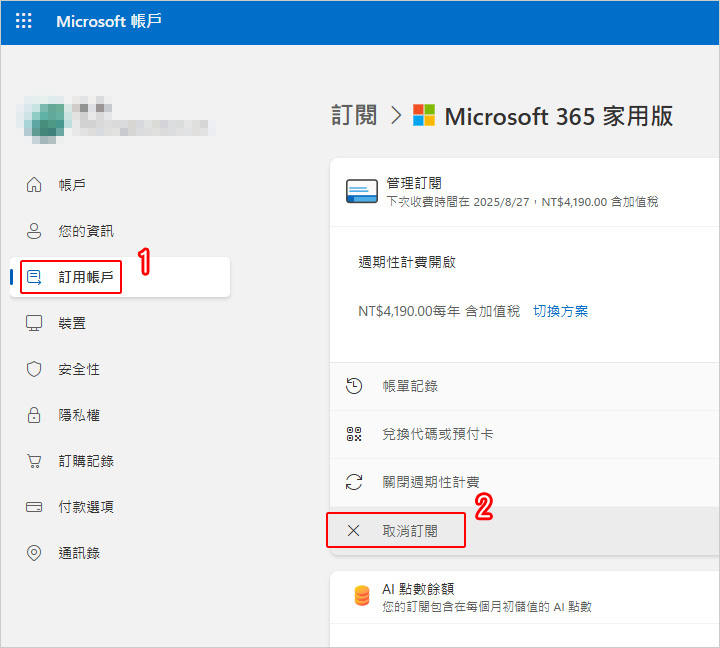Click the 管理訂閱 section title
Viewport: 720px width, 648px height.
(414, 183)
